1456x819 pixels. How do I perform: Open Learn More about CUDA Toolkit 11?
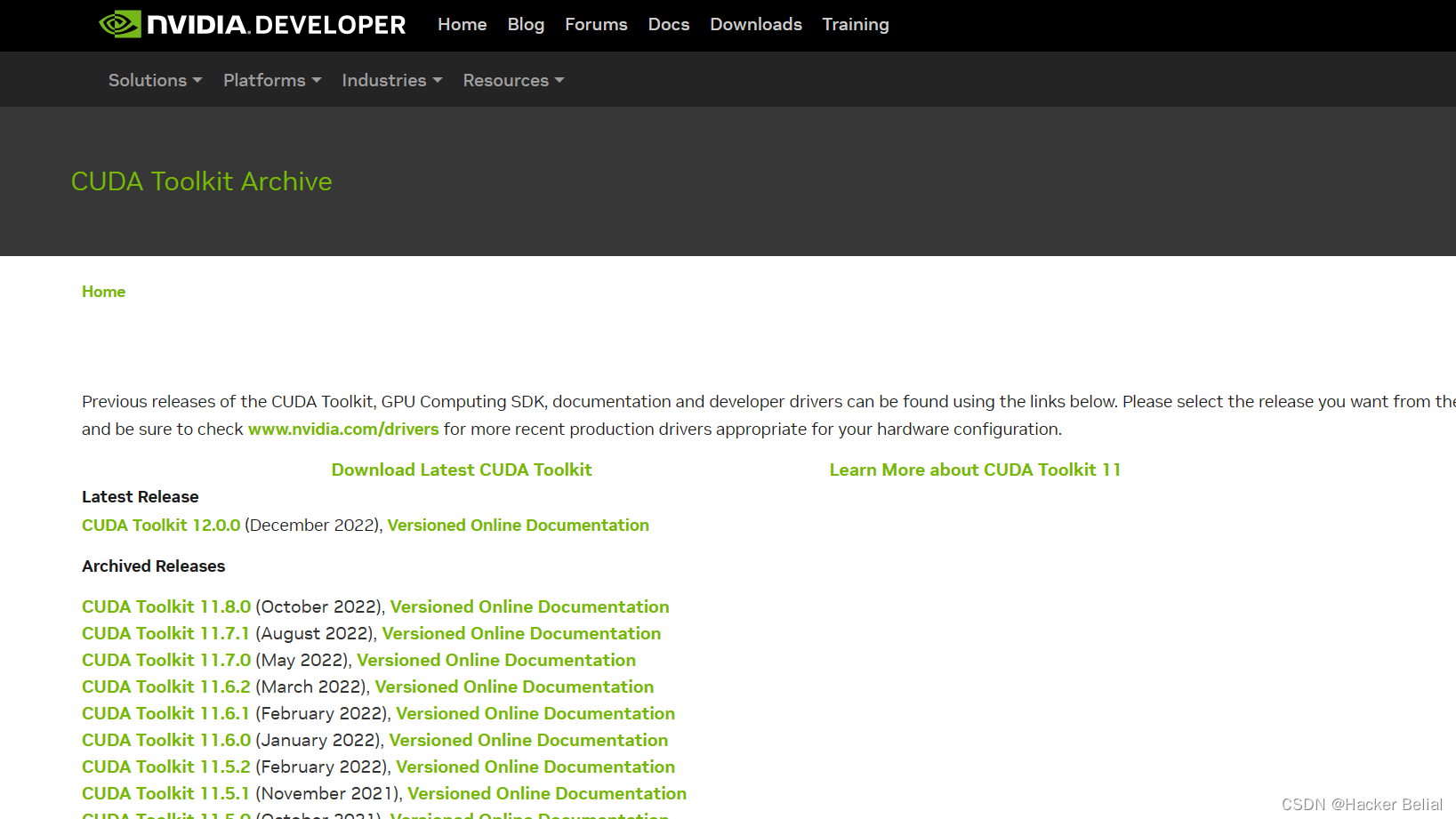[975, 470]
